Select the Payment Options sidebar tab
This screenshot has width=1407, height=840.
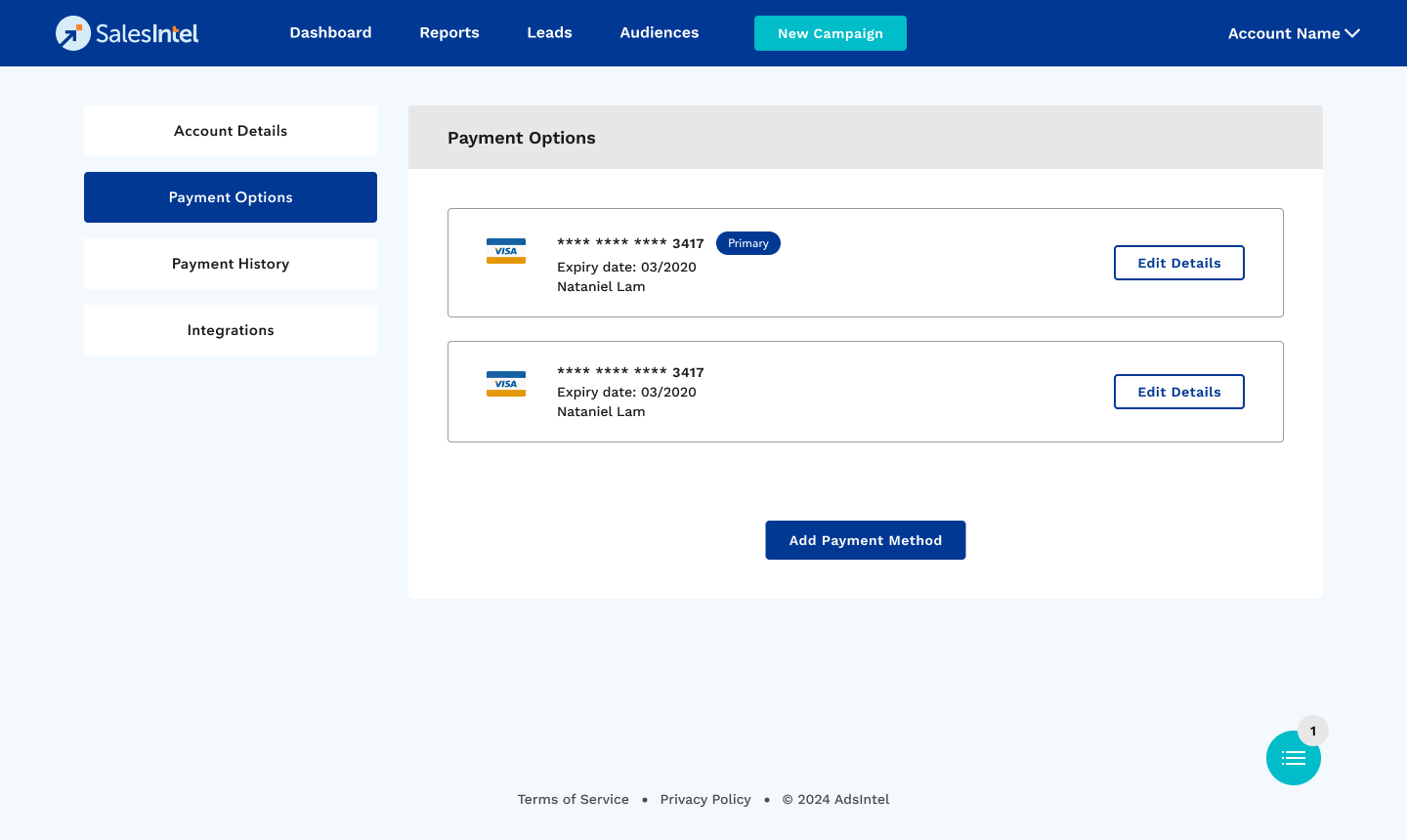[231, 197]
